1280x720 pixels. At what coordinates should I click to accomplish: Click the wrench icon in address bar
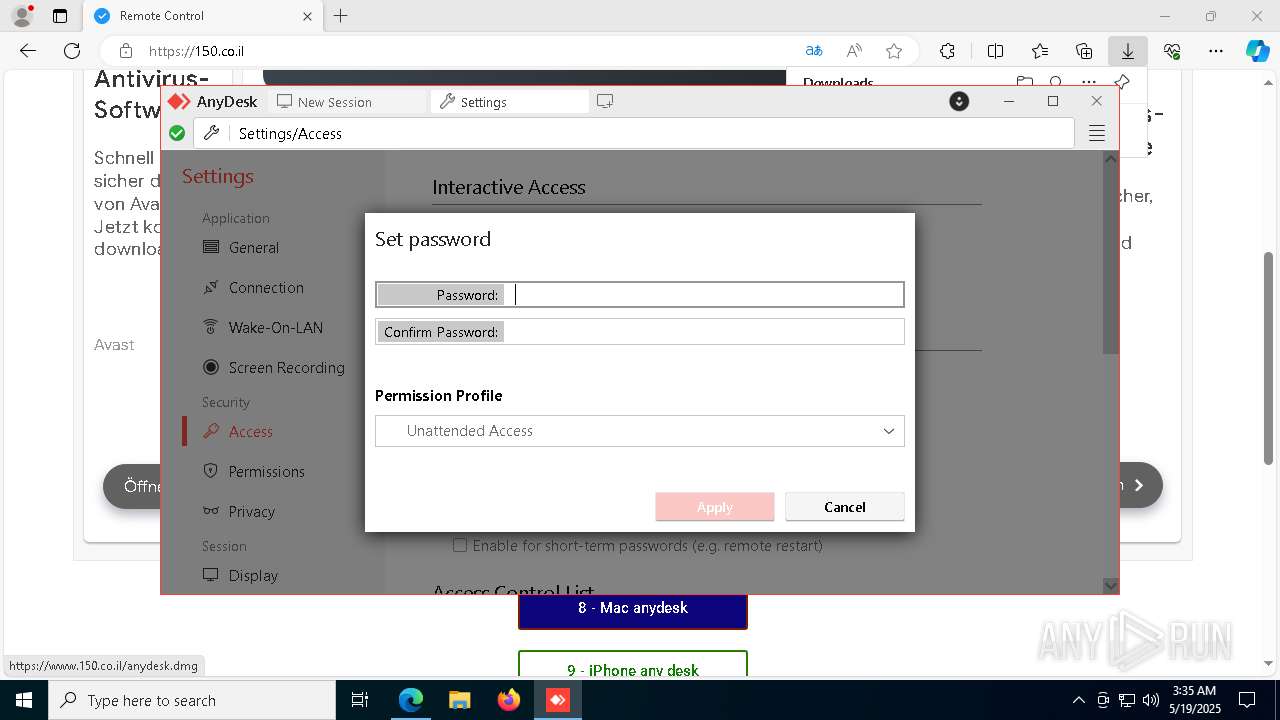pos(212,133)
